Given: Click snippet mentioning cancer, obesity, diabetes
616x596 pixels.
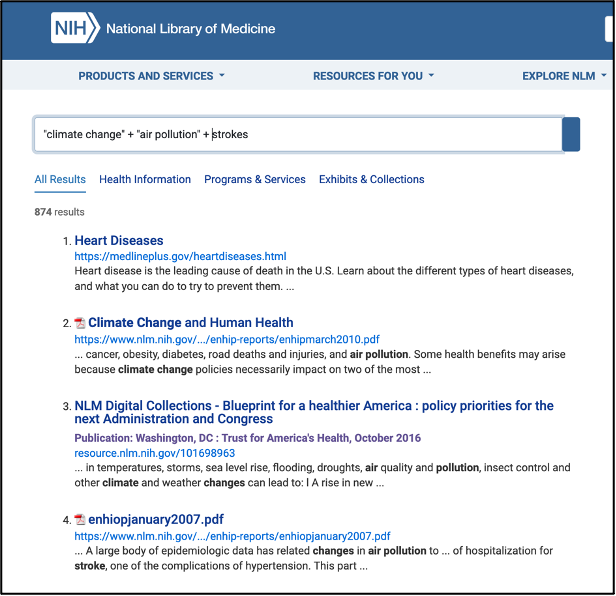Looking at the screenshot, I should (x=320, y=362).
